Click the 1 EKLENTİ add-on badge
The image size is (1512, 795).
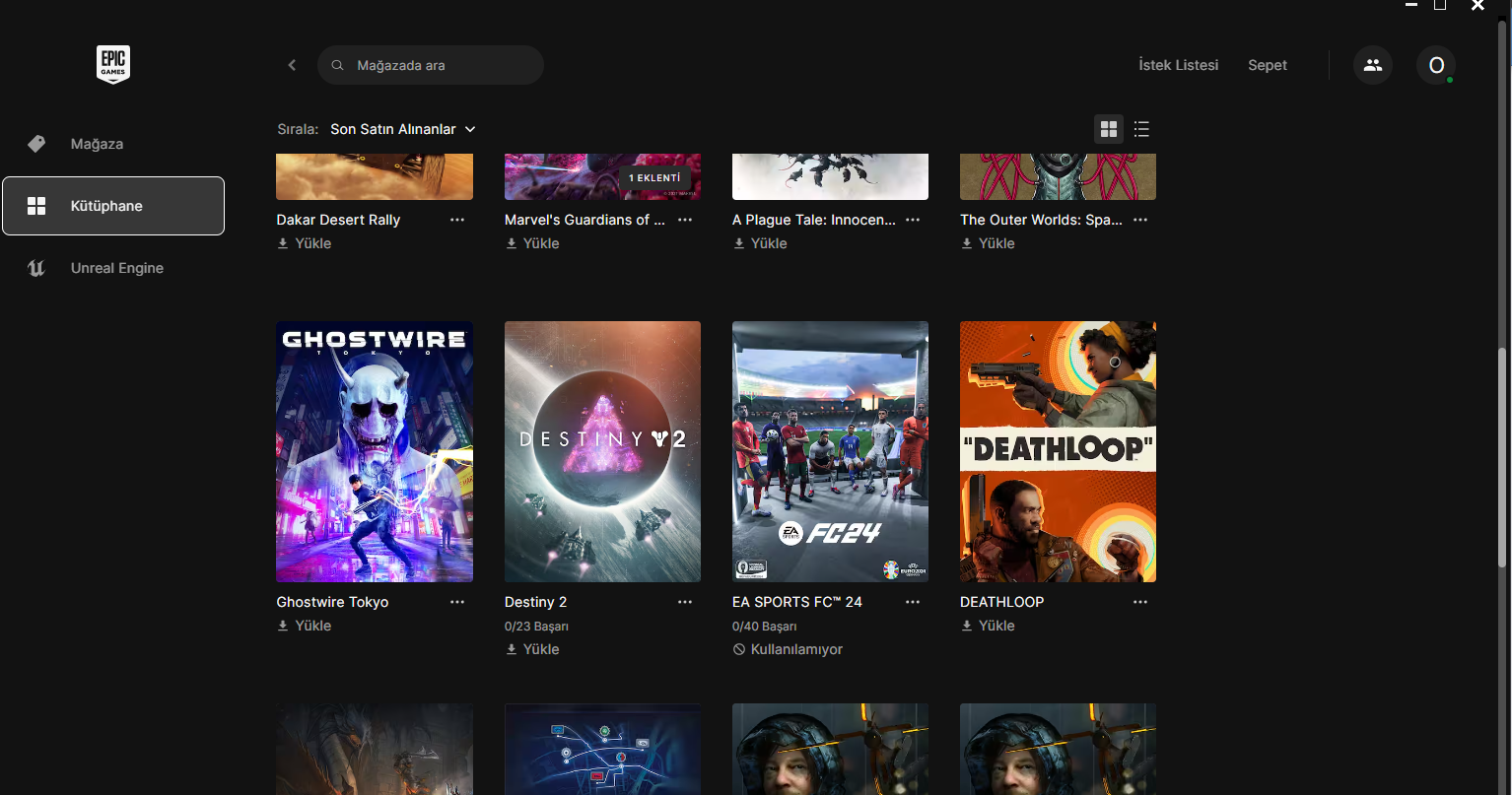(654, 178)
